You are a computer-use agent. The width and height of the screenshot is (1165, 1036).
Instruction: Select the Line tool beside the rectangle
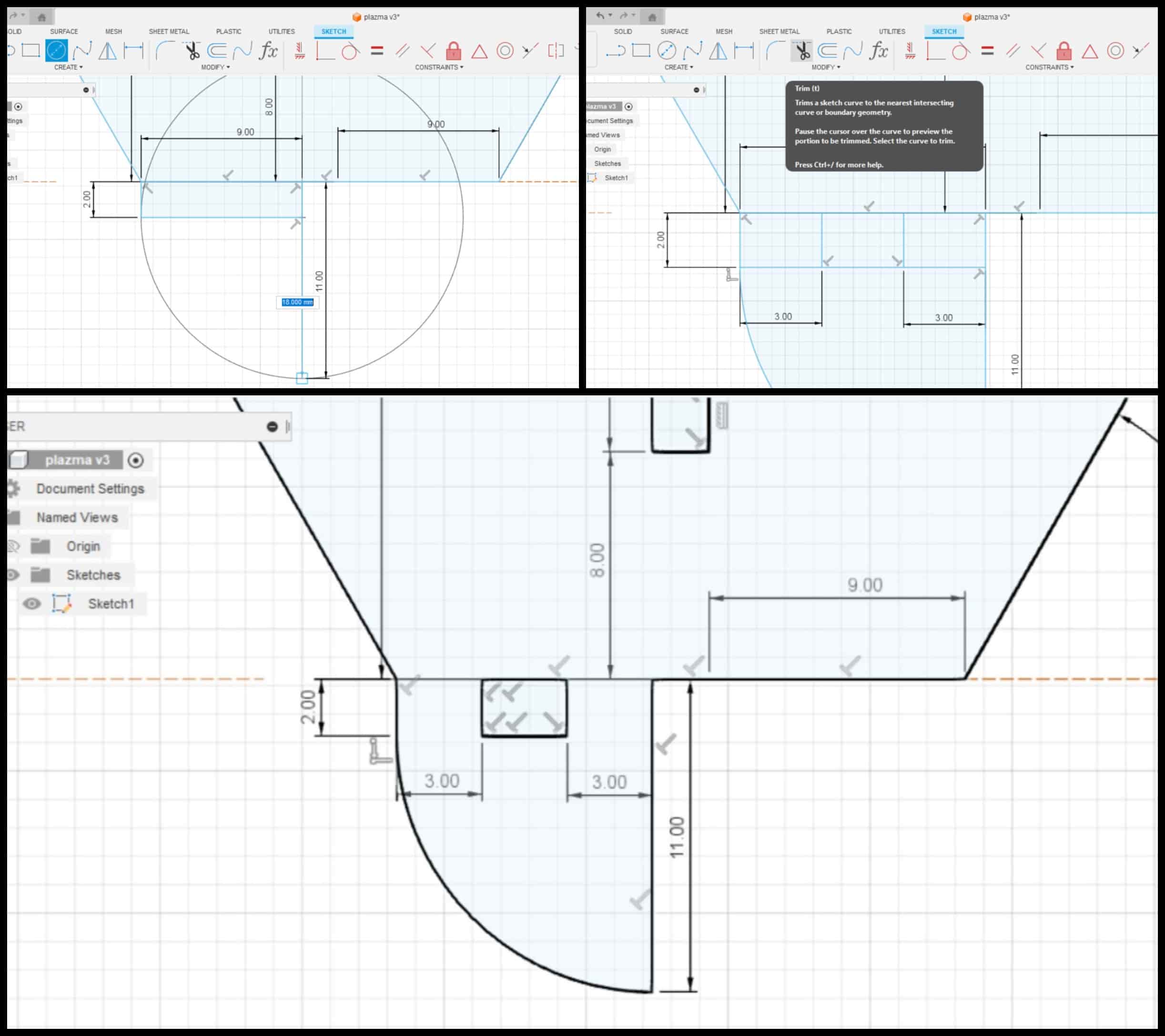(616, 51)
